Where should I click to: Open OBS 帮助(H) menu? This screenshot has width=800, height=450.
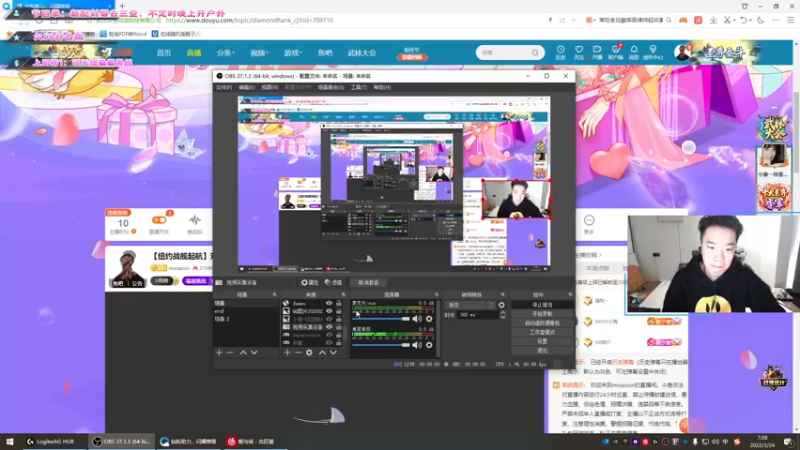[382, 87]
